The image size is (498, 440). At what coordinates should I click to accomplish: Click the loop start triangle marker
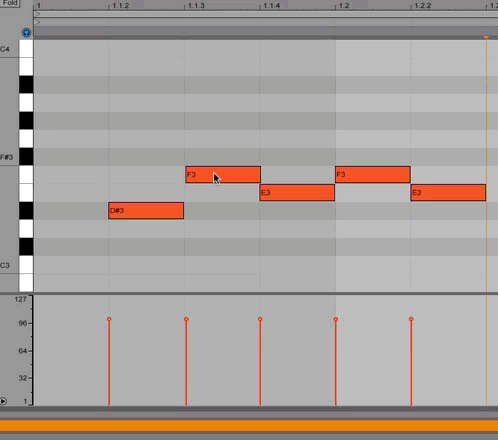click(x=38, y=14)
